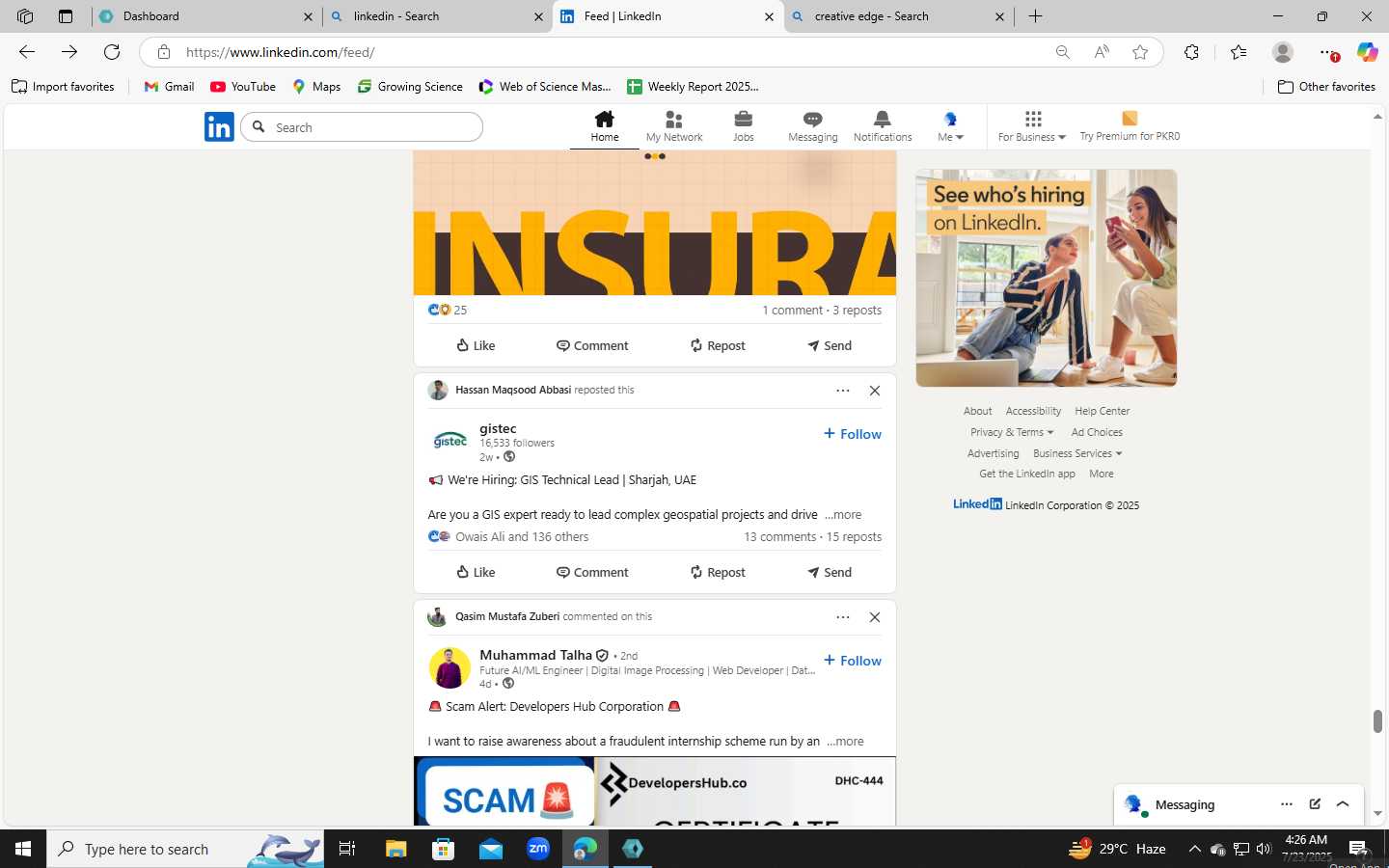Open 'See who's hiring' ad image

(x=1047, y=278)
